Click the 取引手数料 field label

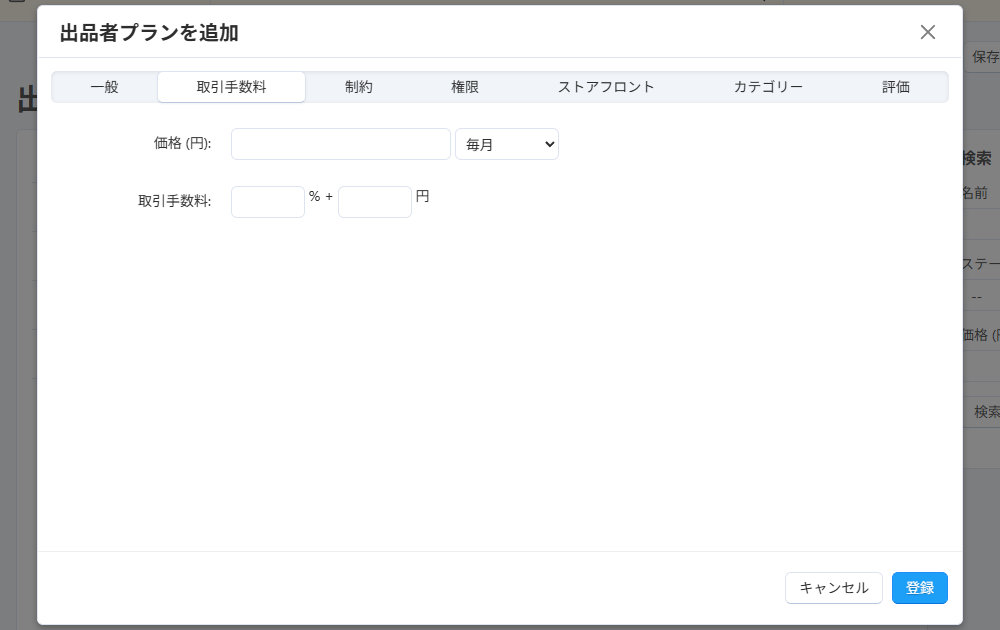click(174, 201)
